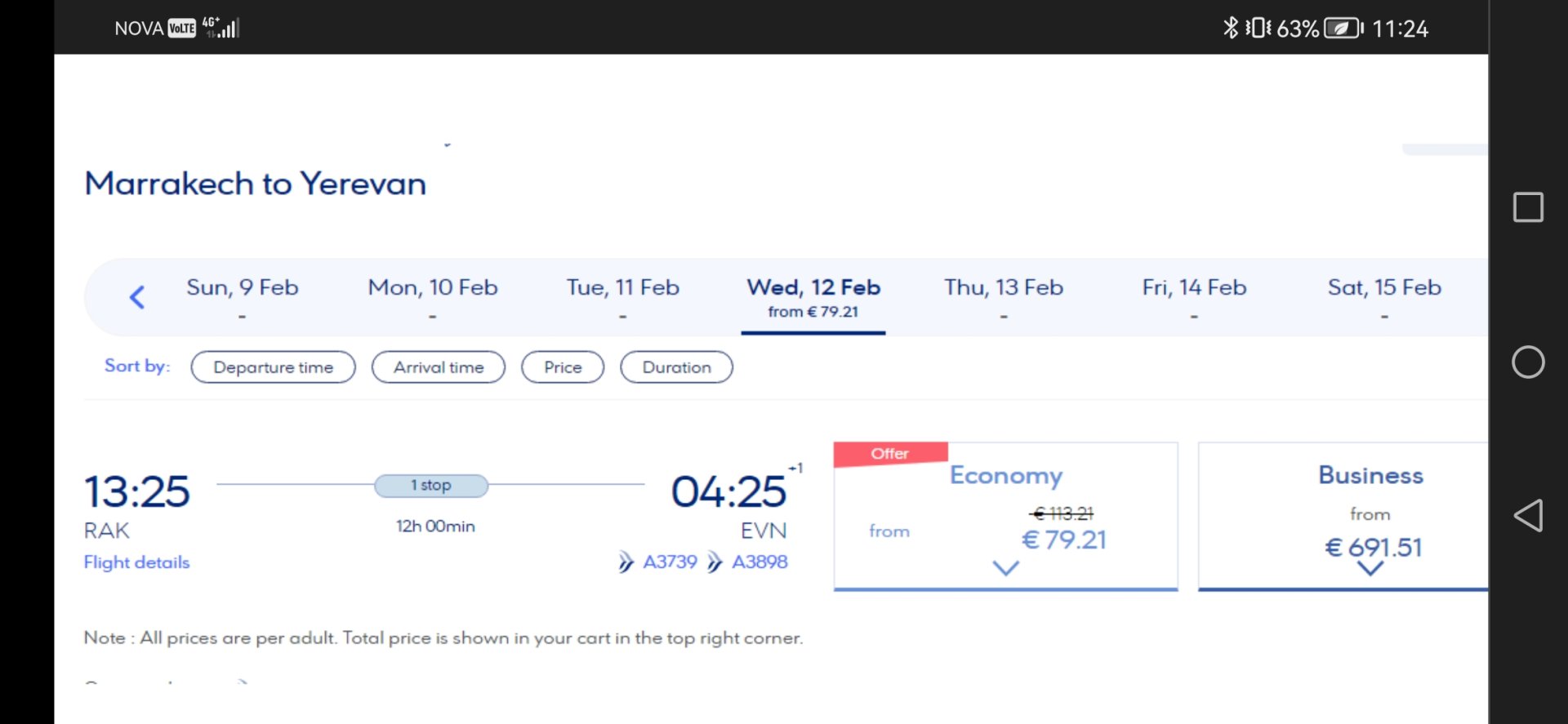
Task: Tap the 4G signal strength icon
Action: tap(221, 28)
